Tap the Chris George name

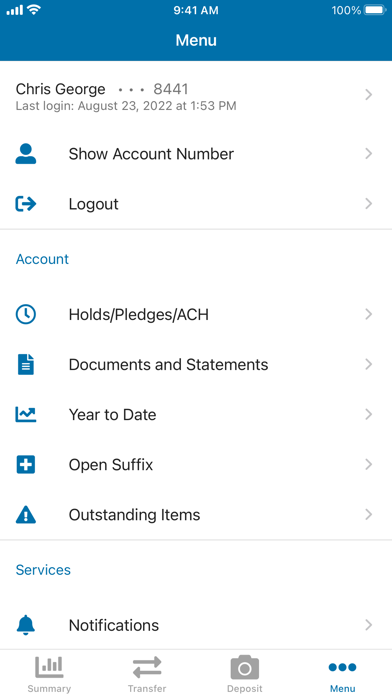pos(60,89)
